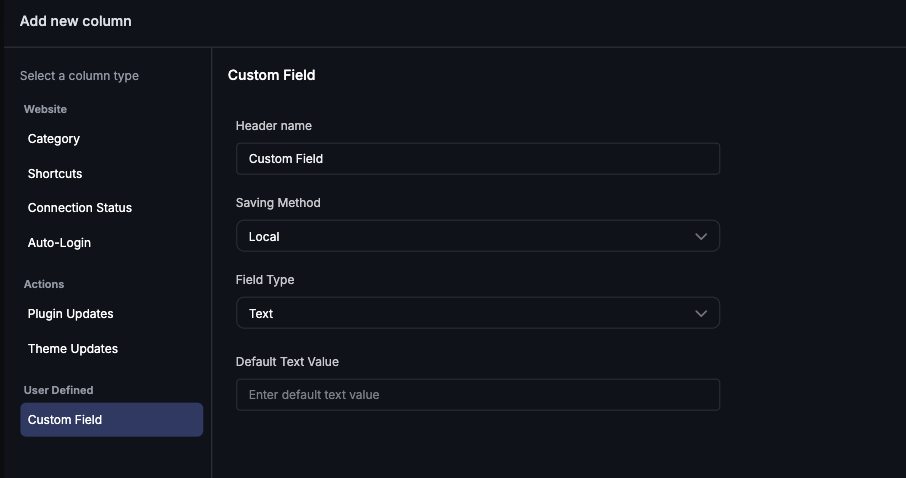
Task: Select the Theme Updates action column
Action: click(x=73, y=349)
